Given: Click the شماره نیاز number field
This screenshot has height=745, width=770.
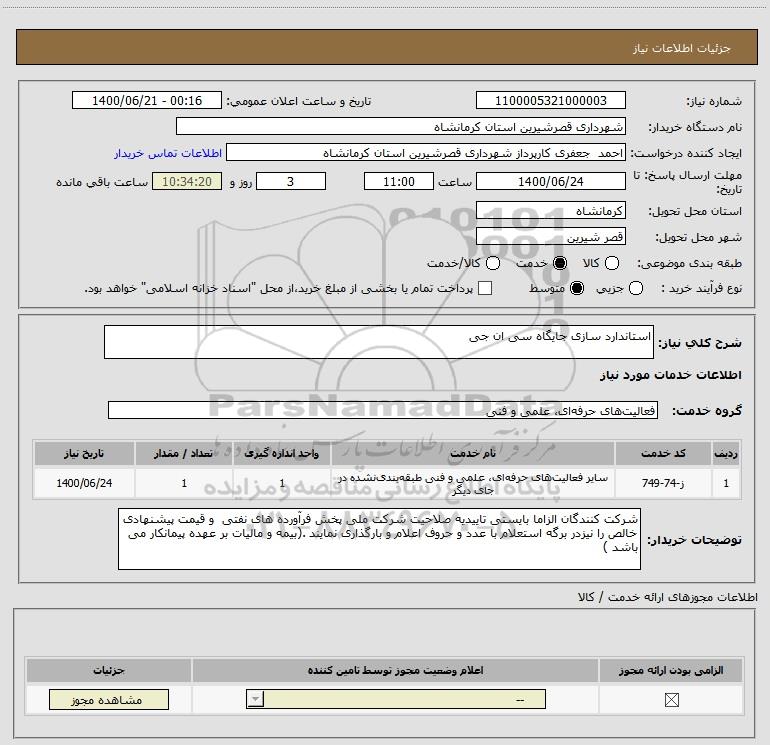Looking at the screenshot, I should click(x=550, y=100).
